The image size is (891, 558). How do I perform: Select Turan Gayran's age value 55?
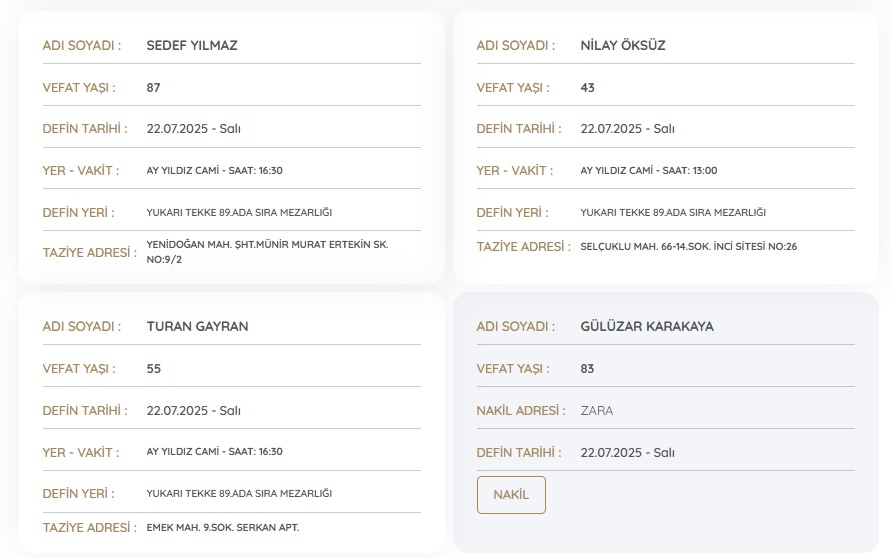click(x=153, y=368)
